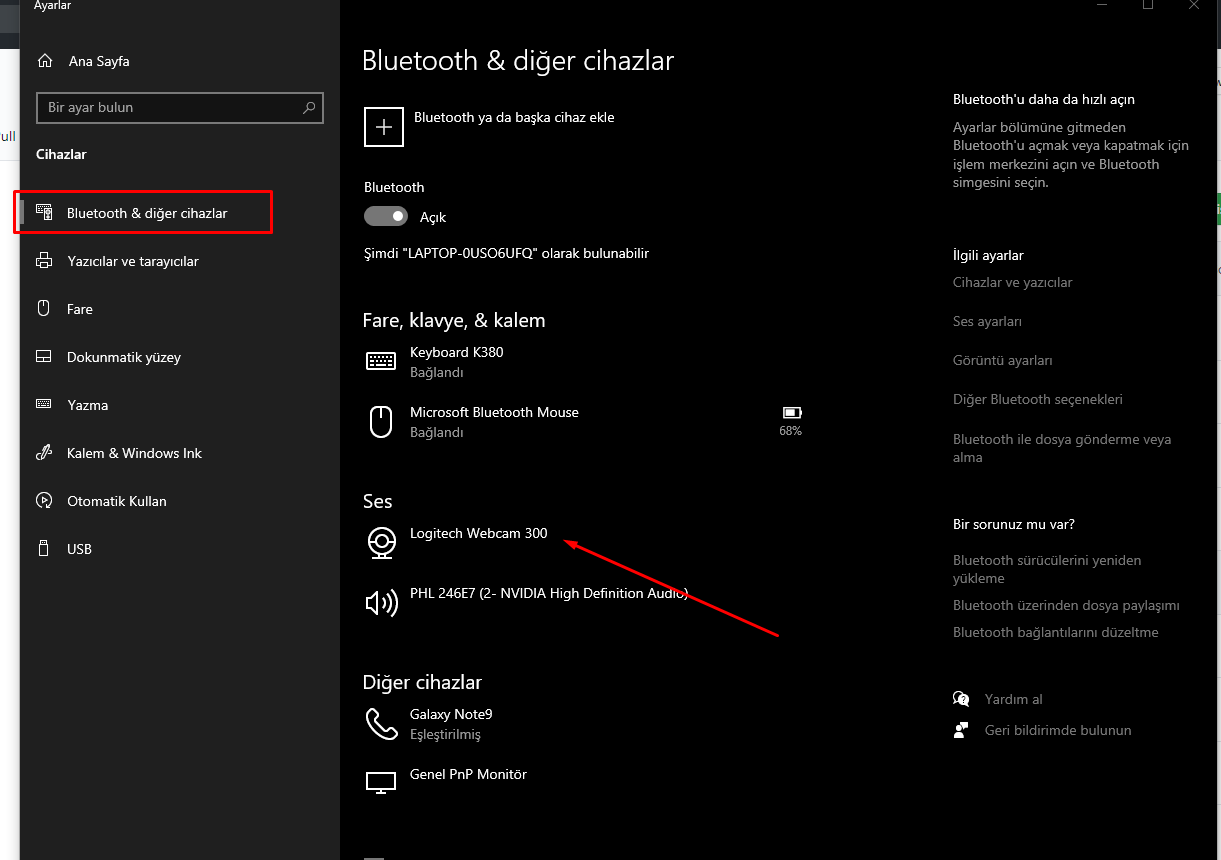
Task: Click the Bluetooth & diğer cihazlar sidebar icon
Action: [44, 213]
